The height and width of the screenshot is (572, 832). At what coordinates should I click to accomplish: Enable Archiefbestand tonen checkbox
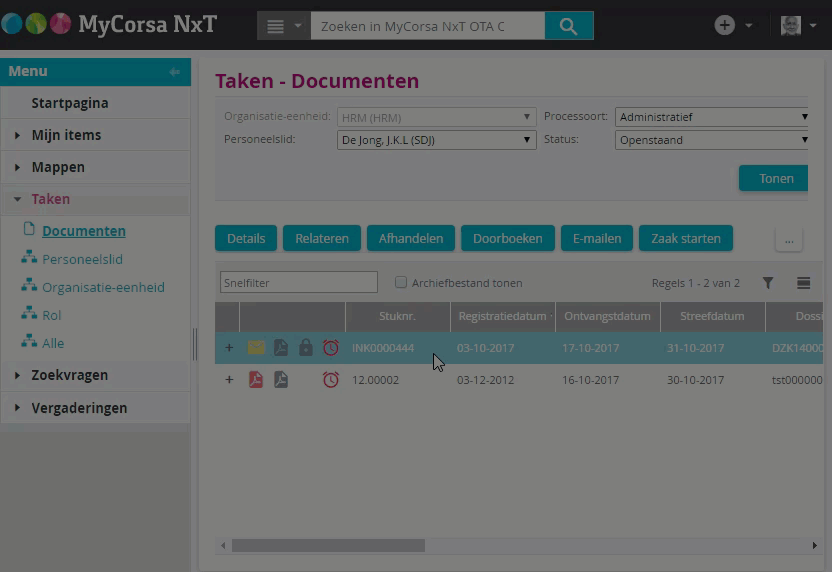pos(401,282)
